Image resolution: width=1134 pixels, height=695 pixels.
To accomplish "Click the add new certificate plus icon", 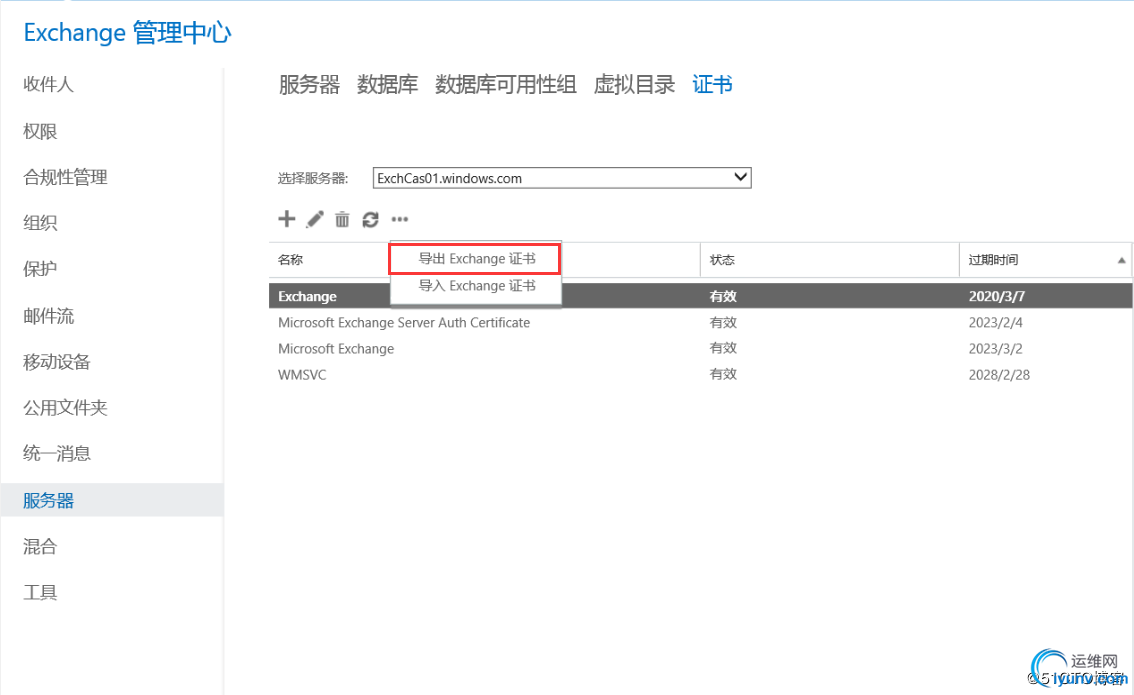I will 286,219.
